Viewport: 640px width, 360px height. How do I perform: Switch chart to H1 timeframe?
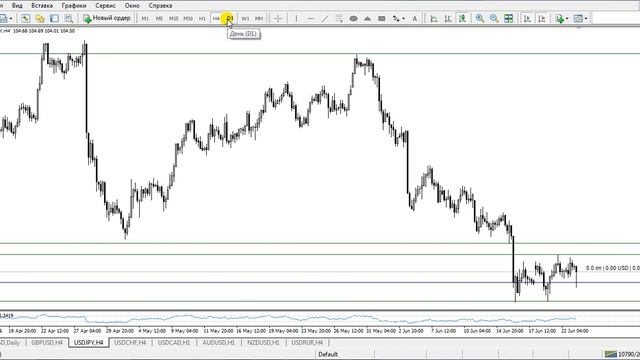(202, 18)
